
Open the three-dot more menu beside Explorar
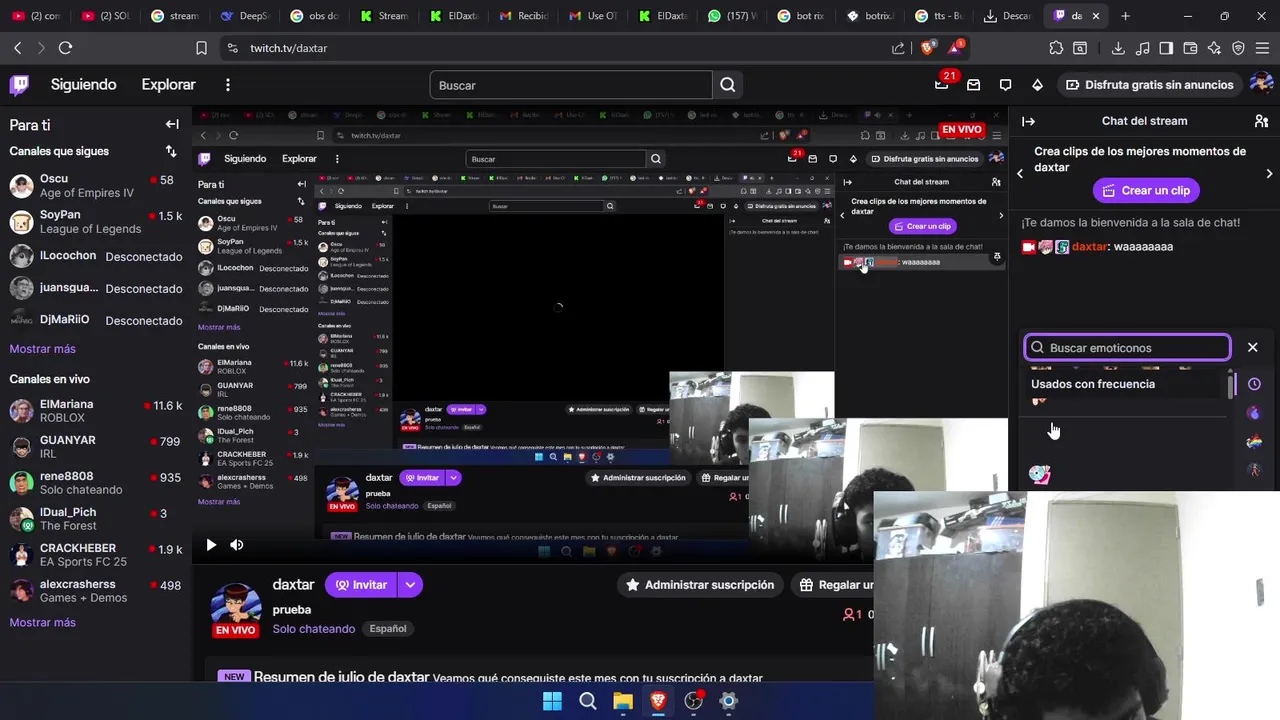pyautogui.click(x=228, y=85)
